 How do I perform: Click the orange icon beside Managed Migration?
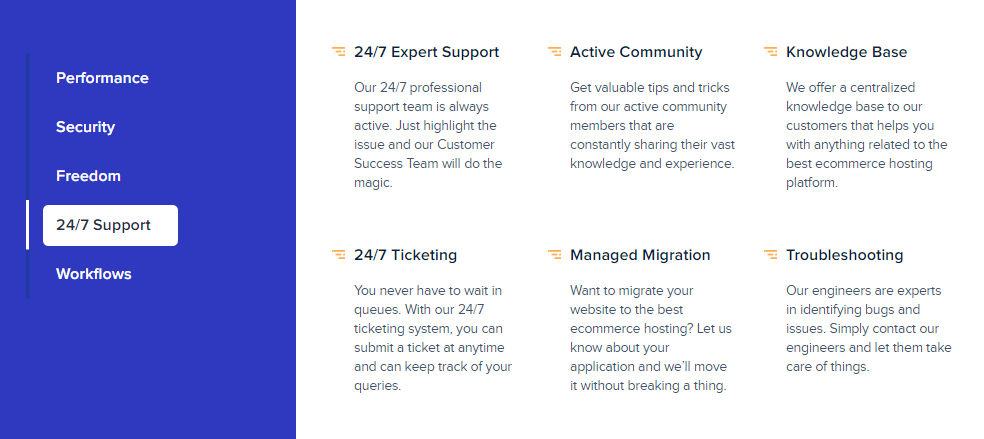pos(554,255)
